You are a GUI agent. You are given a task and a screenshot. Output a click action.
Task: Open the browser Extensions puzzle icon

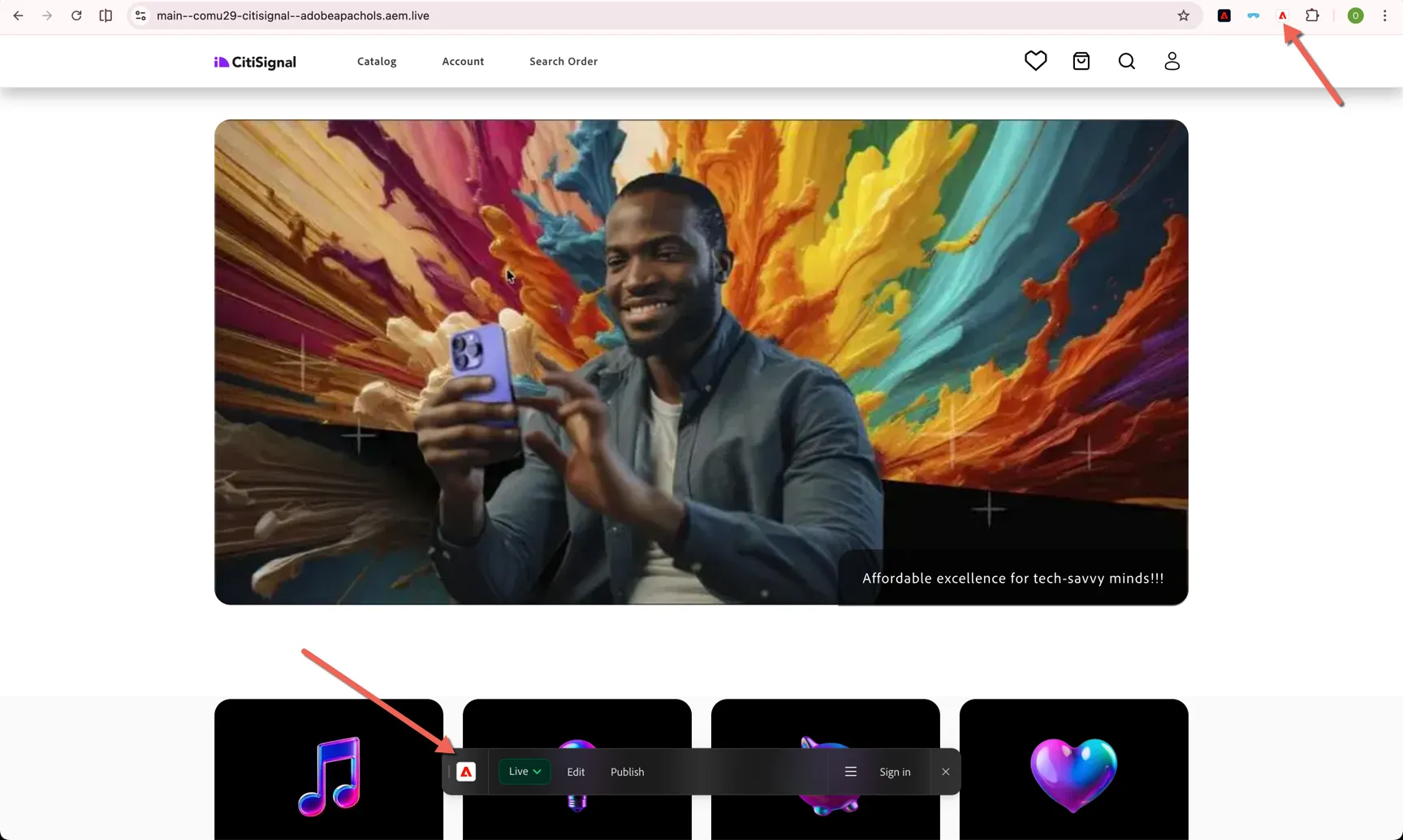tap(1312, 15)
